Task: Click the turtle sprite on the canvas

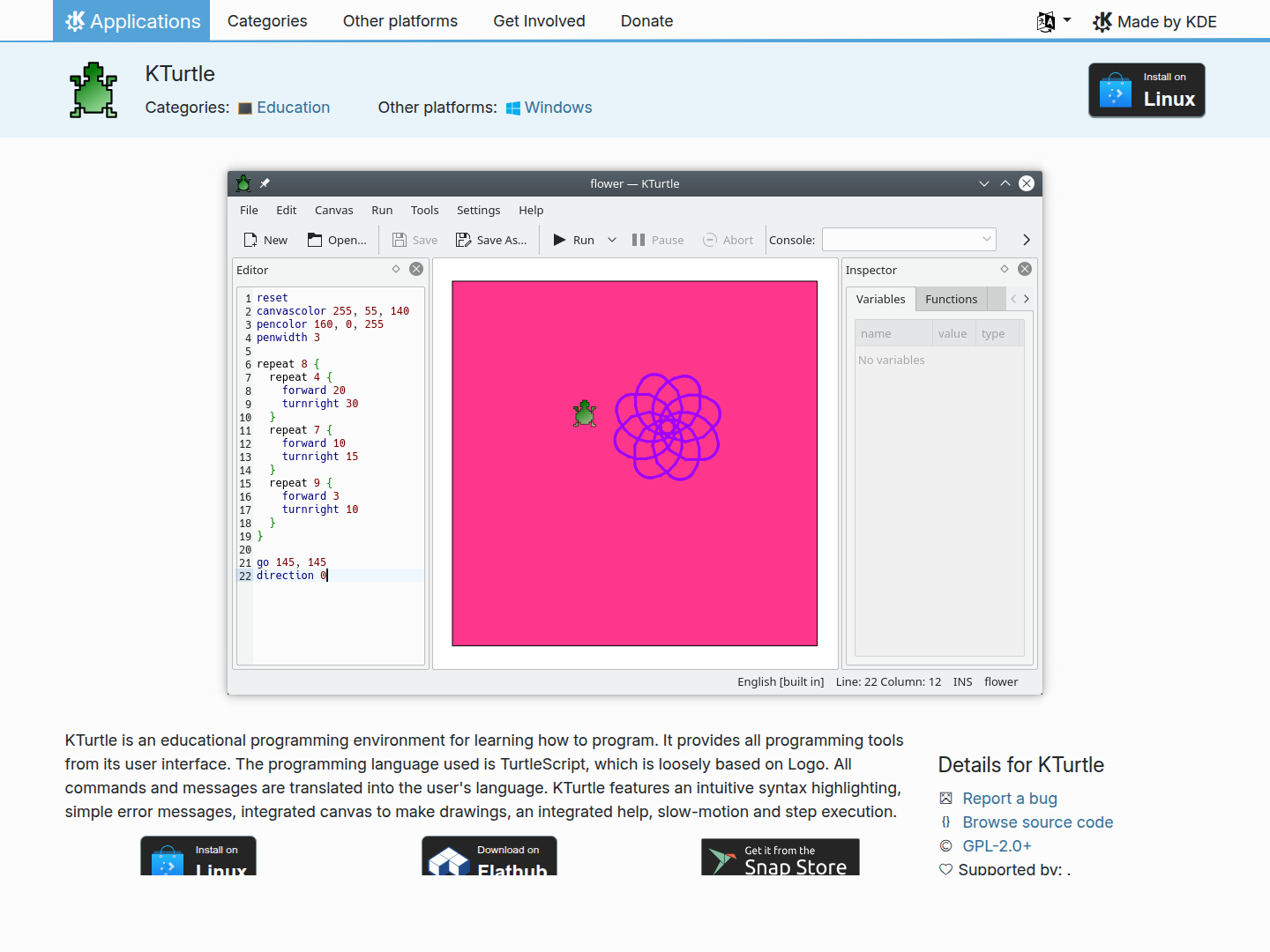Action: click(x=584, y=413)
